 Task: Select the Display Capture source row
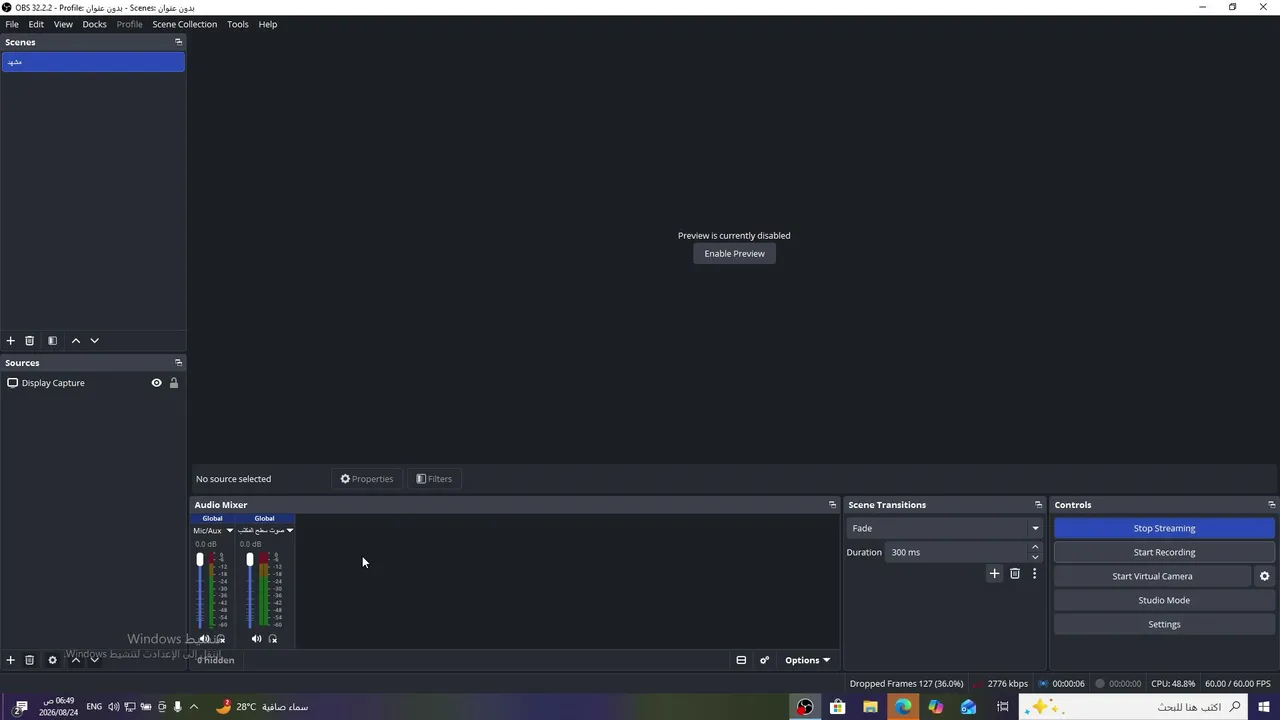coord(93,383)
